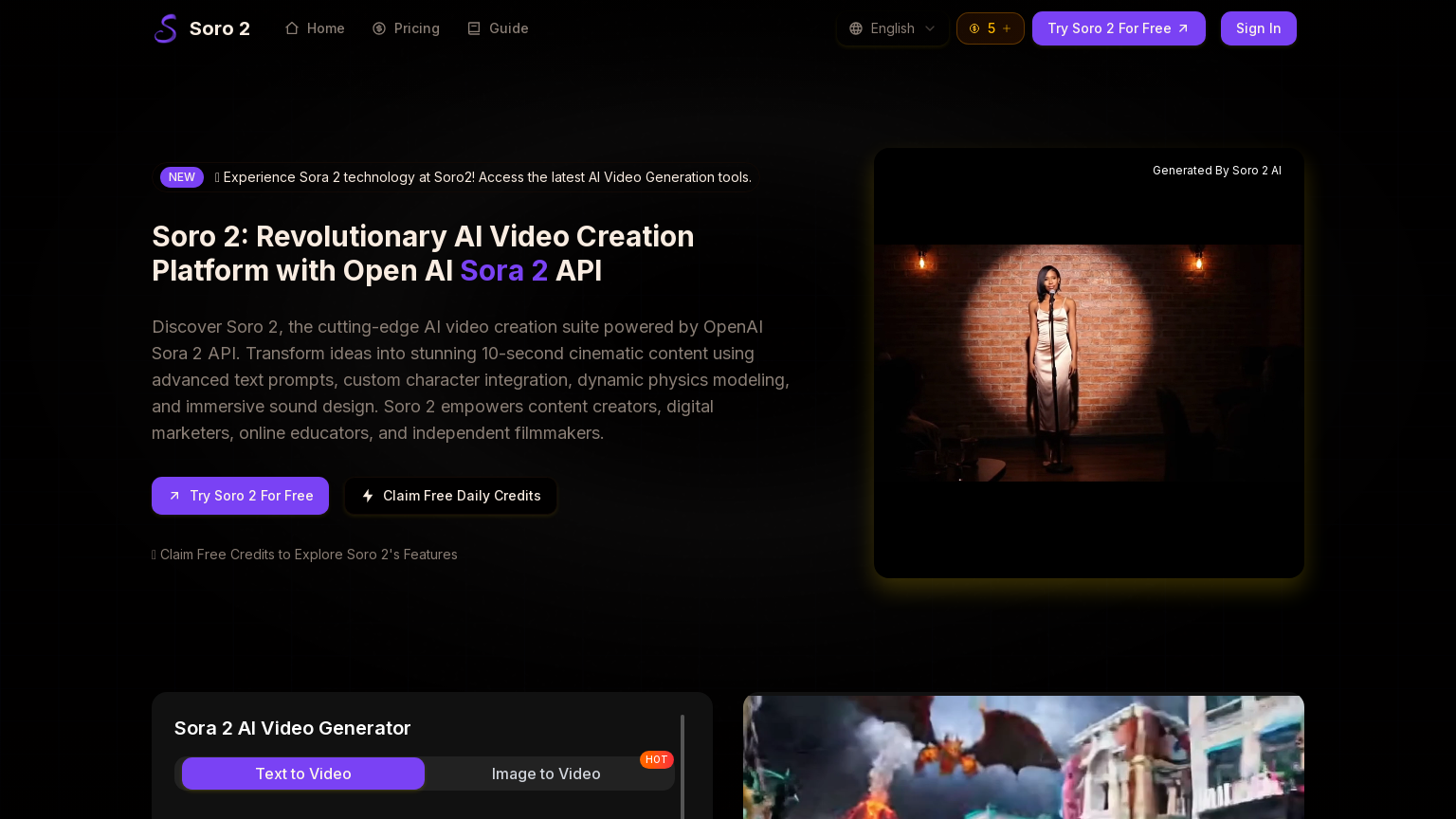
Task: Click the Claim Free Daily Credits button
Action: [450, 496]
